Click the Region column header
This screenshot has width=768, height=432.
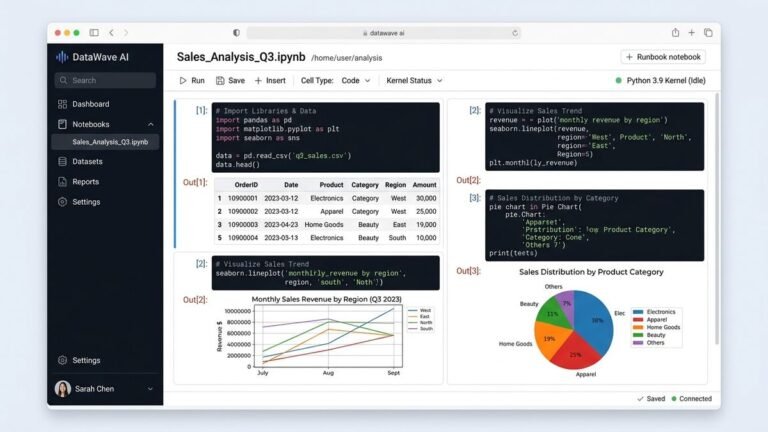[395, 185]
